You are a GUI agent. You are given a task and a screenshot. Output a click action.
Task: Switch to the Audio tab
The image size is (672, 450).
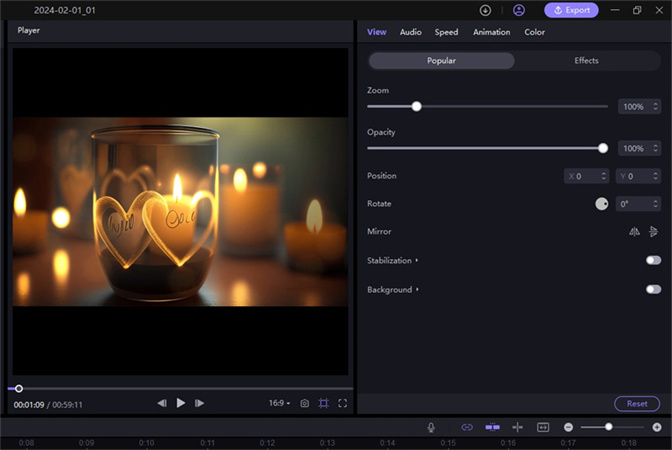[410, 32]
